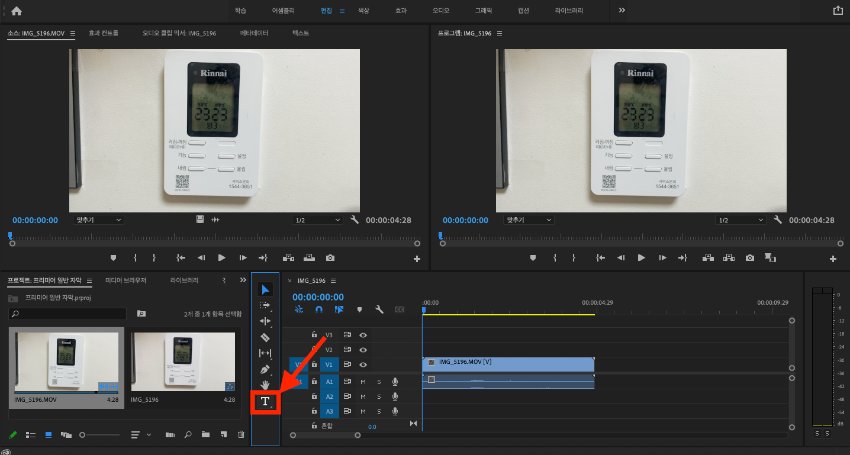Toggle V1 track eye visibility

(x=363, y=365)
